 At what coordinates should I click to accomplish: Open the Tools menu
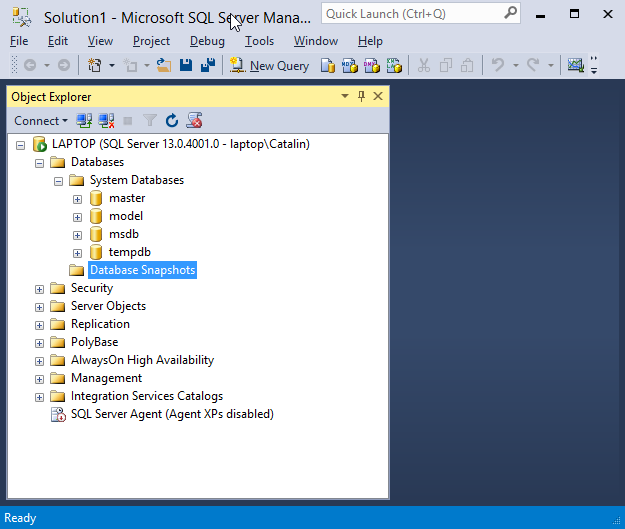259,41
